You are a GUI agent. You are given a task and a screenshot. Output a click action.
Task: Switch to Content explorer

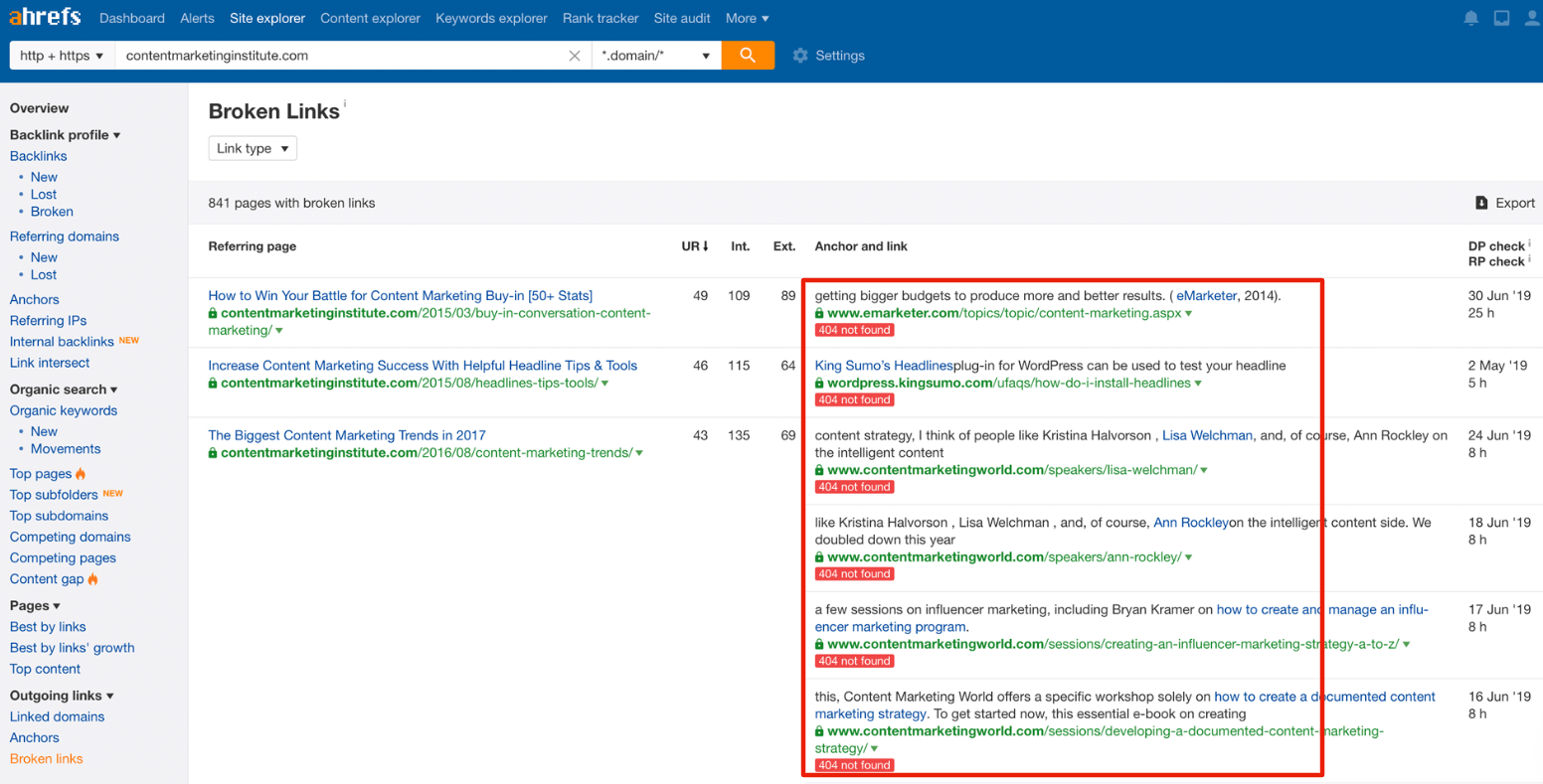(370, 18)
